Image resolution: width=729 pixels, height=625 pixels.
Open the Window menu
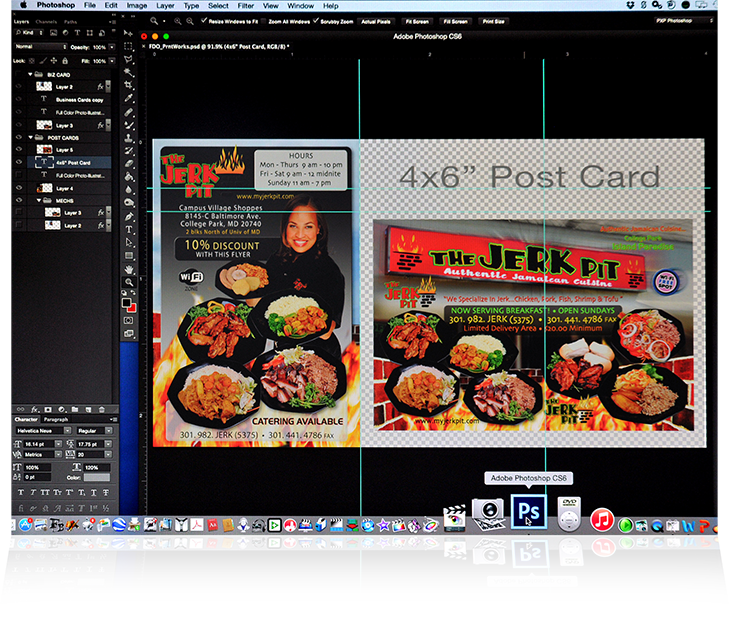(300, 6)
